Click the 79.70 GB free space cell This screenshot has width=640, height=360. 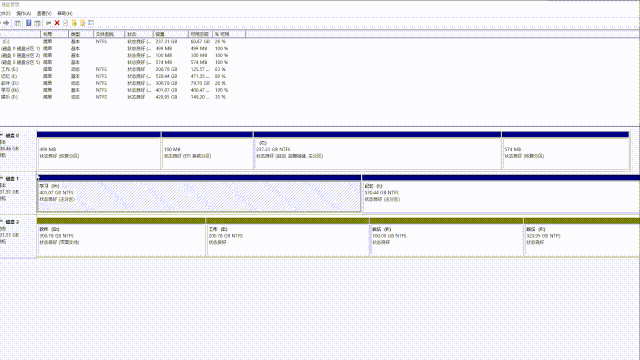click(x=200, y=83)
